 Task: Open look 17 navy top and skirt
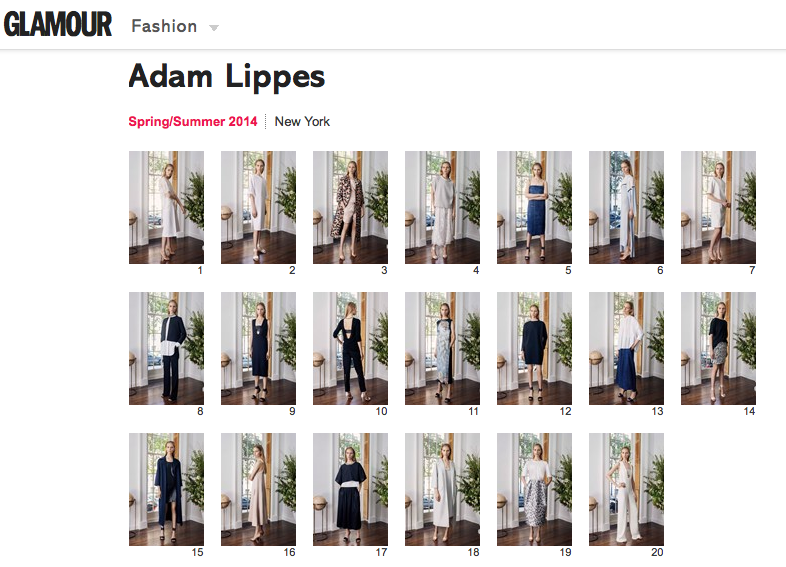(x=350, y=489)
